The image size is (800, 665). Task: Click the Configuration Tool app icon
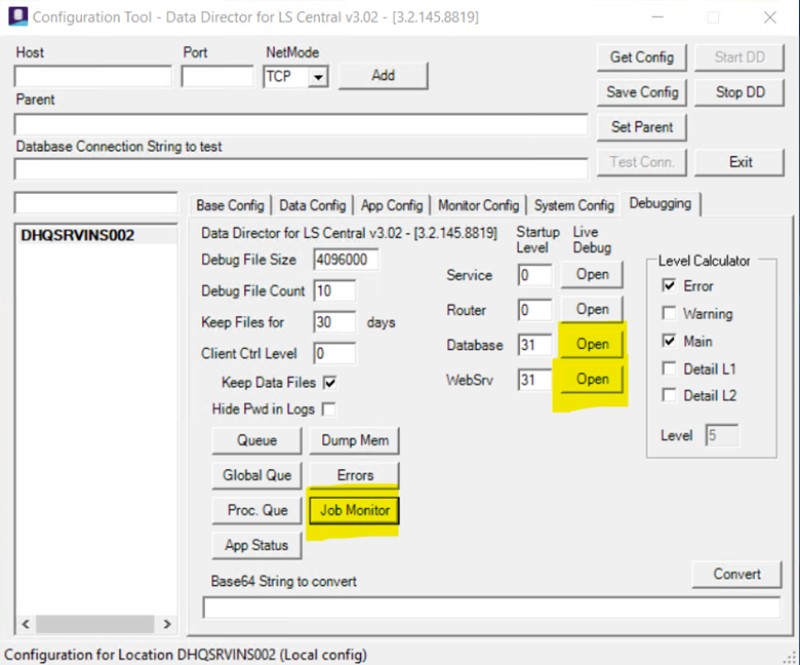18,16
